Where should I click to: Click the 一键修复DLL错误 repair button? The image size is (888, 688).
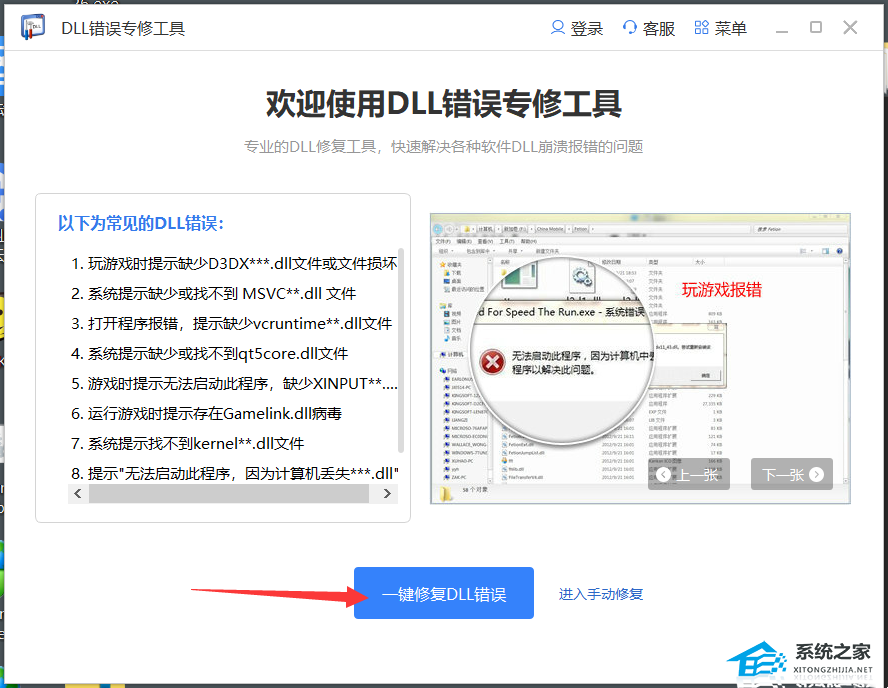(x=443, y=593)
